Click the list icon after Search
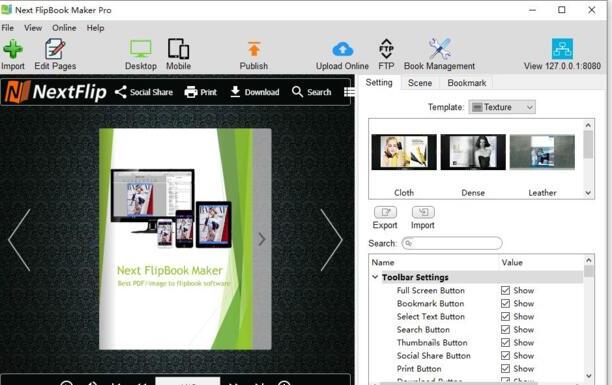612x385 pixels. pos(349,92)
